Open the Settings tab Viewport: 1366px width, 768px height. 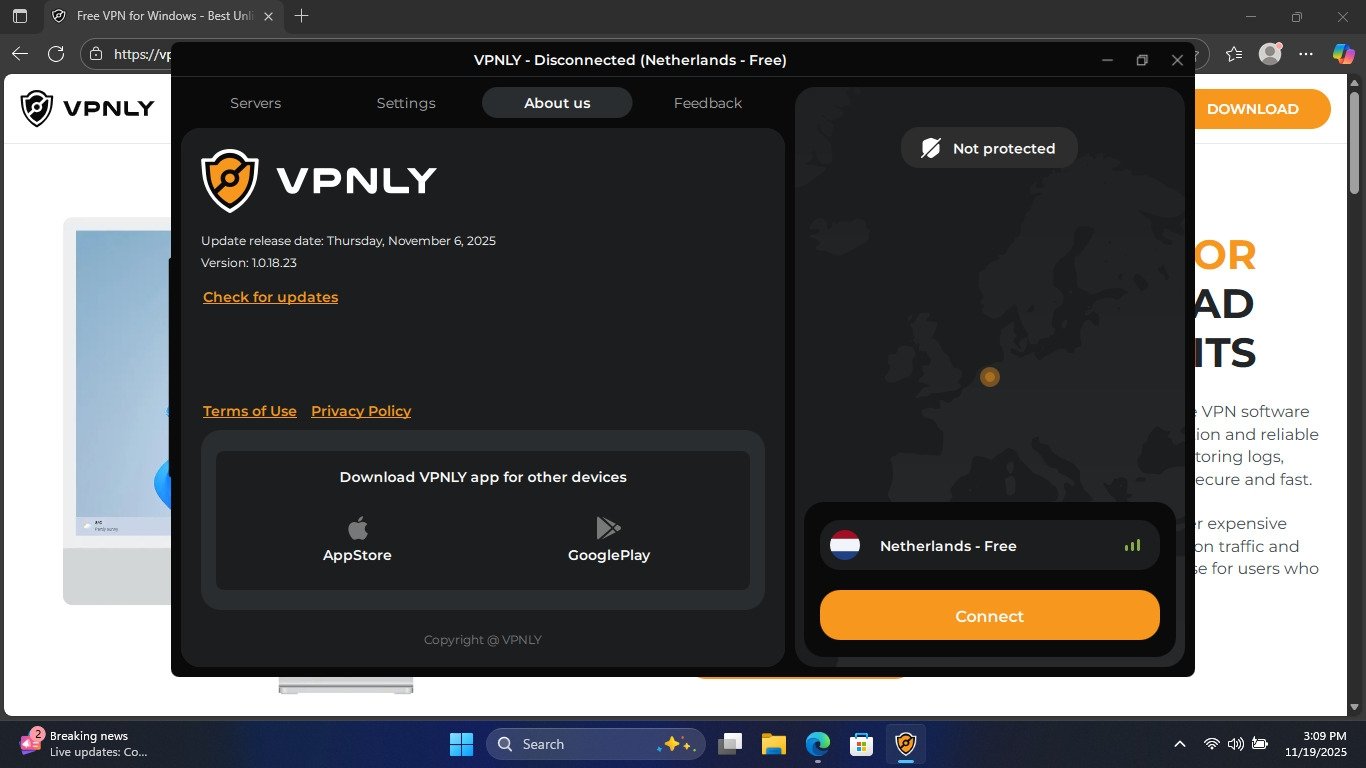[x=406, y=103]
